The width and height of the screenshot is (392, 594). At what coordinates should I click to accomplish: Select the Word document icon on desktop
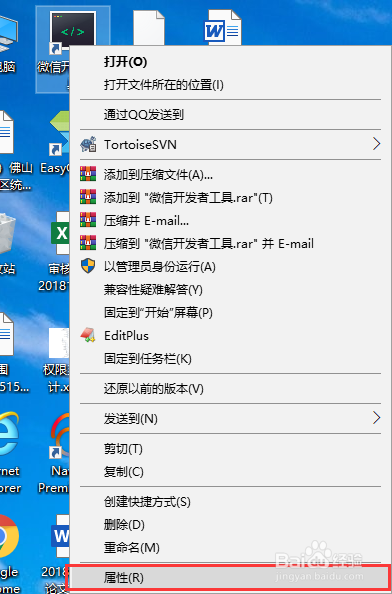click(x=223, y=28)
